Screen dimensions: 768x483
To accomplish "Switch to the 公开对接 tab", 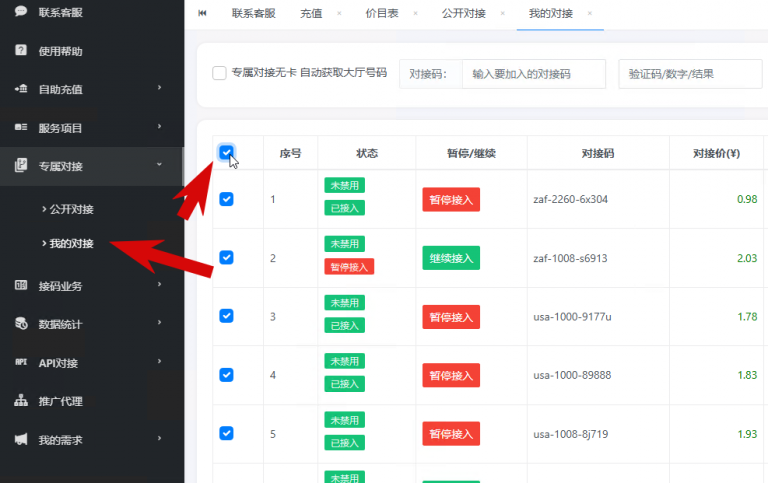I will pos(464,13).
